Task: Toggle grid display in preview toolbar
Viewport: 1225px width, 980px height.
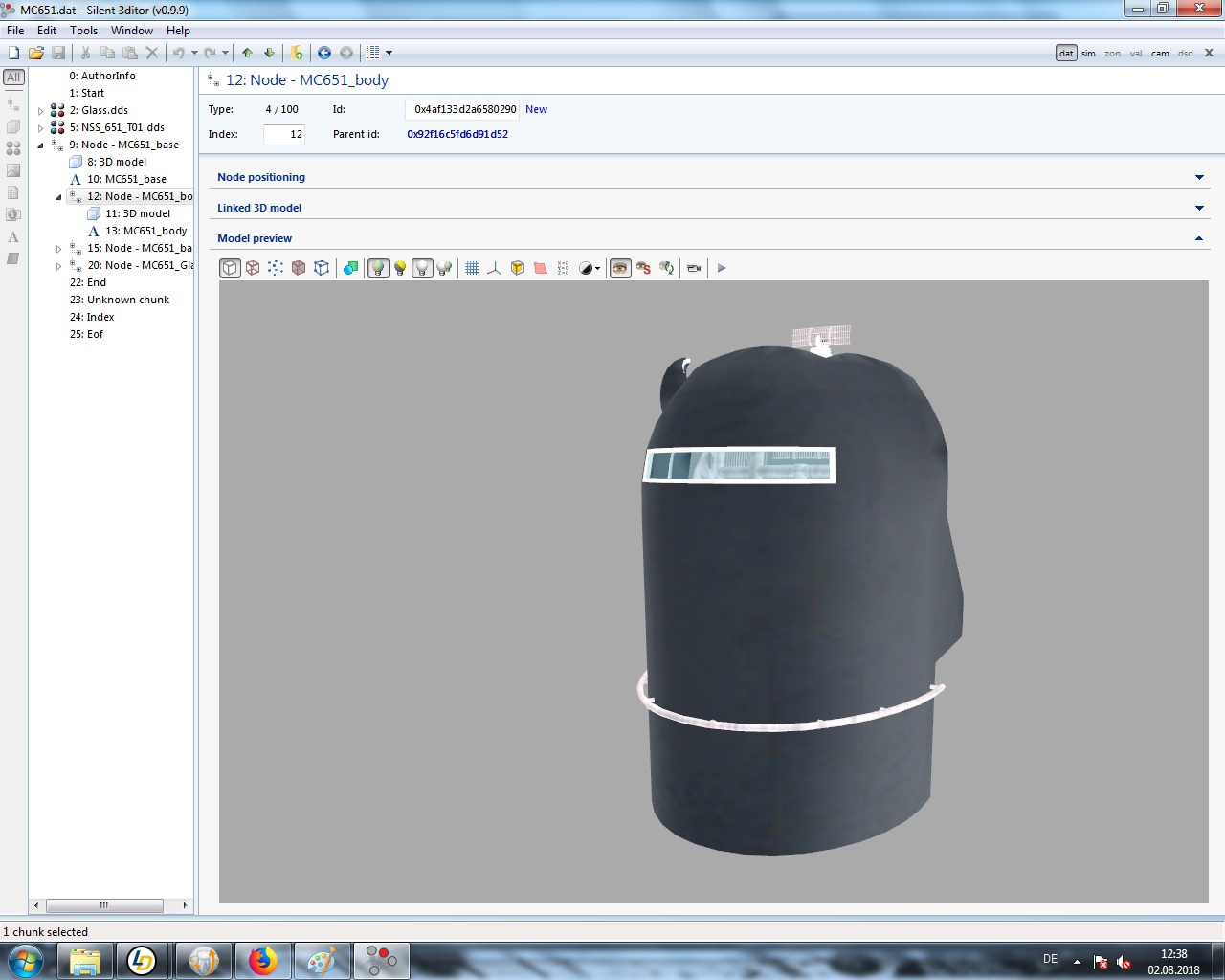Action: coord(472,268)
